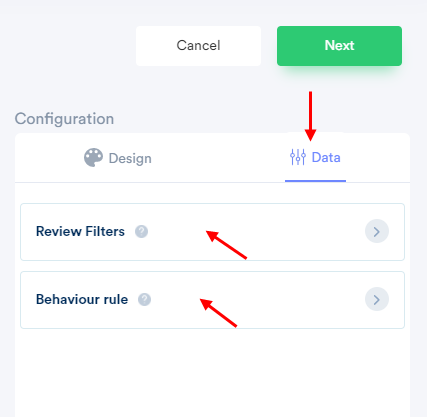Screen dimensions: 427x417
Task: Expand Review Filters with chevron arrow
Action: [x=377, y=231]
